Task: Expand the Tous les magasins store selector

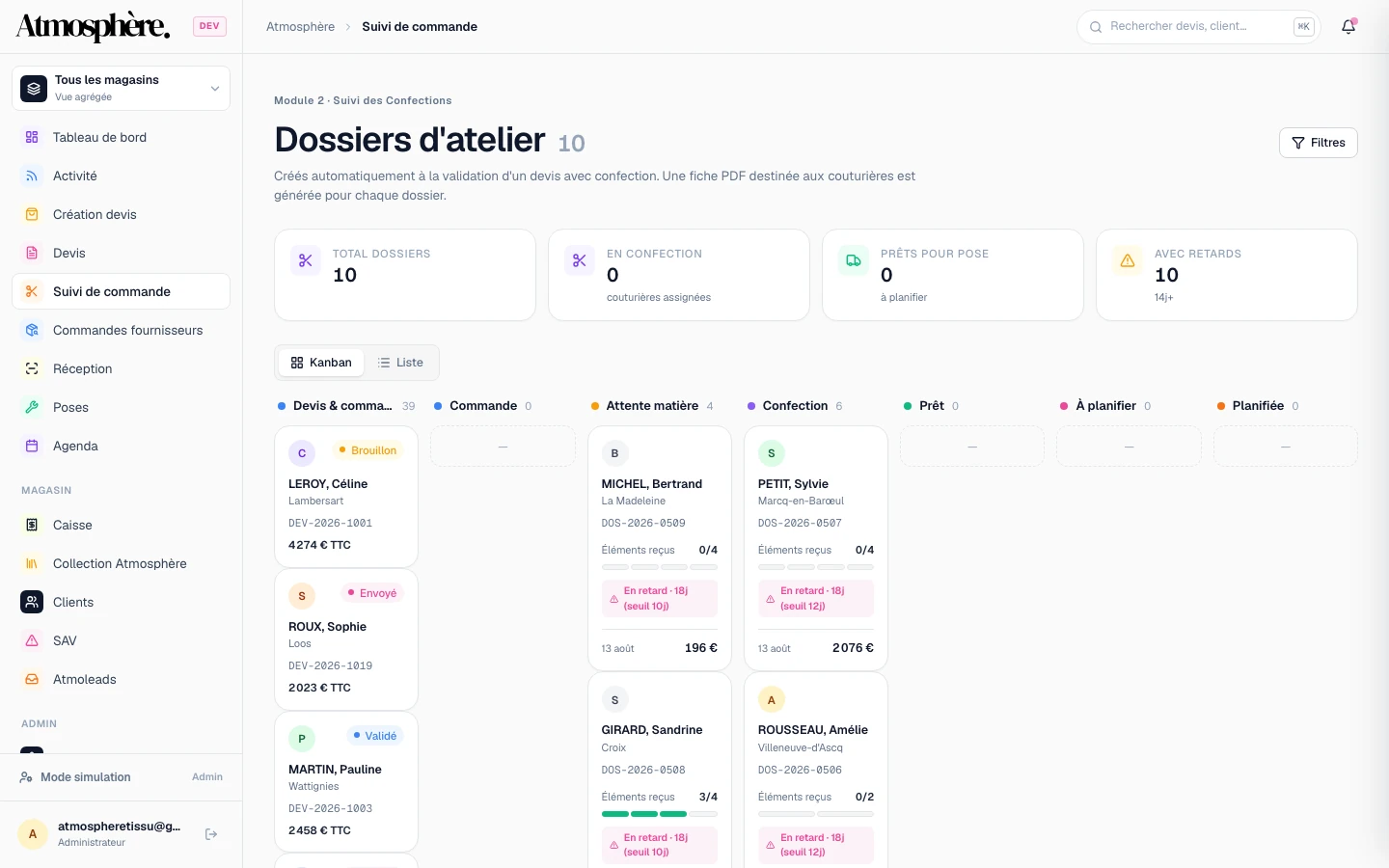Action: pyautogui.click(x=122, y=88)
